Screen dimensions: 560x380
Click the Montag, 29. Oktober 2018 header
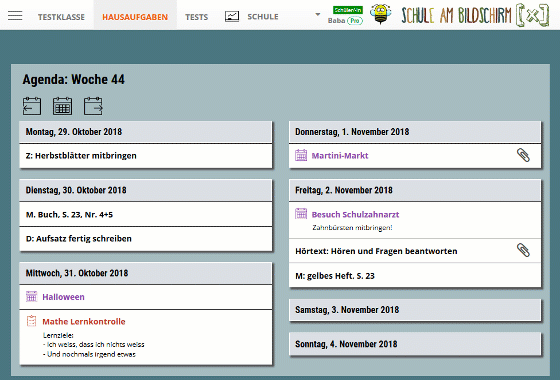pos(146,132)
